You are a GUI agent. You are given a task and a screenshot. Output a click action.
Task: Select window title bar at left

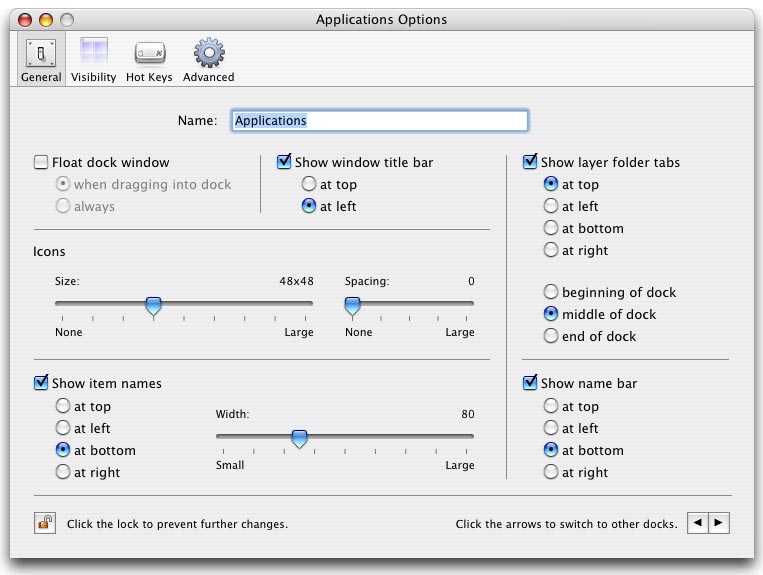point(309,206)
